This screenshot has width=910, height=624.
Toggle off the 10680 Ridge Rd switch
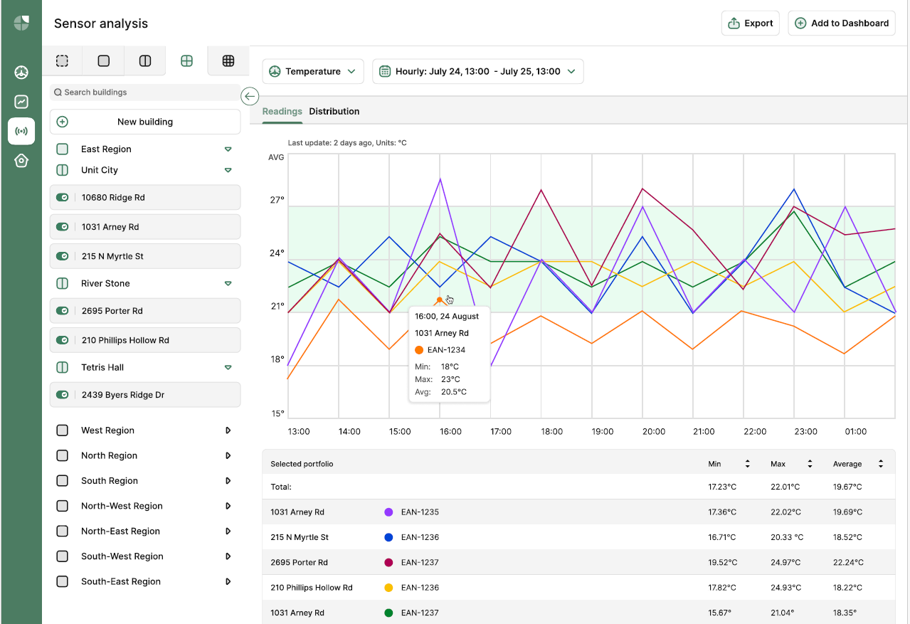(x=63, y=198)
